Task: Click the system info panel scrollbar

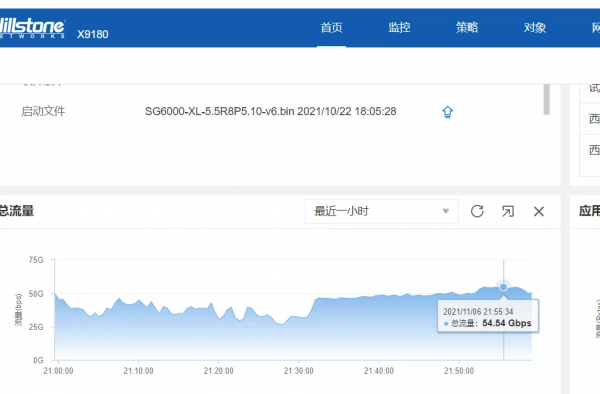Action: click(x=546, y=99)
